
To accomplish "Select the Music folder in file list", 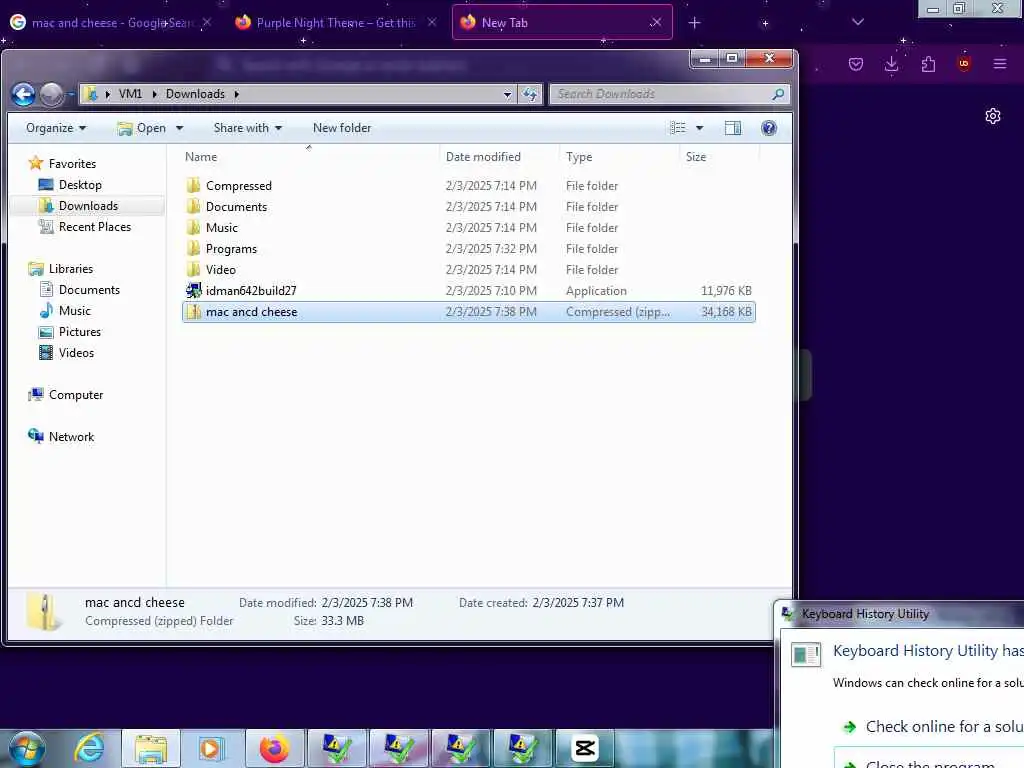I will pyautogui.click(x=468, y=228).
